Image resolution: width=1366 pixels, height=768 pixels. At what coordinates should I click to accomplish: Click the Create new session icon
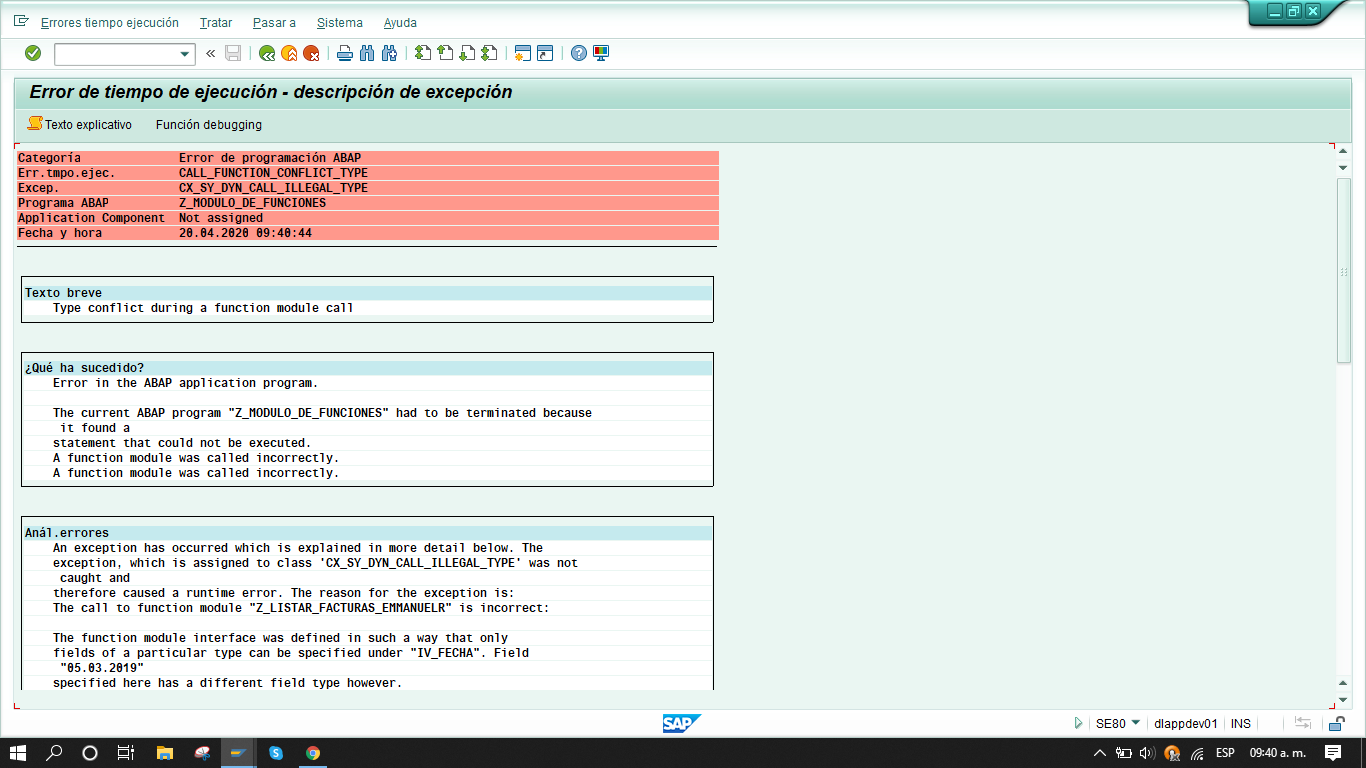pyautogui.click(x=522, y=53)
